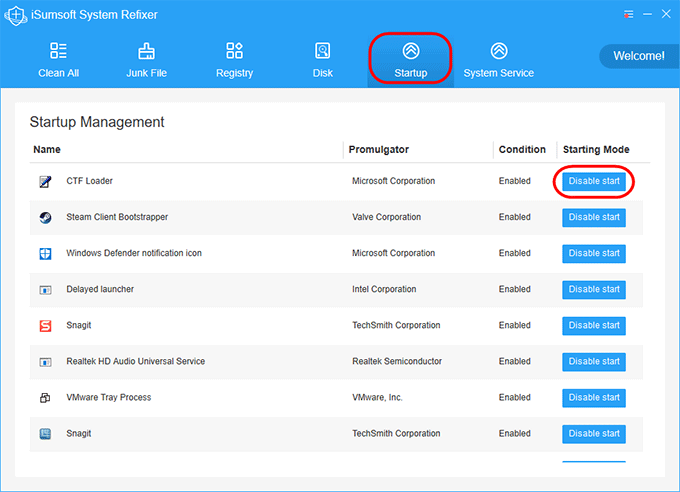Select the Steam Client Bootstrapper name
Screen dimensions: 680x492
(117, 217)
